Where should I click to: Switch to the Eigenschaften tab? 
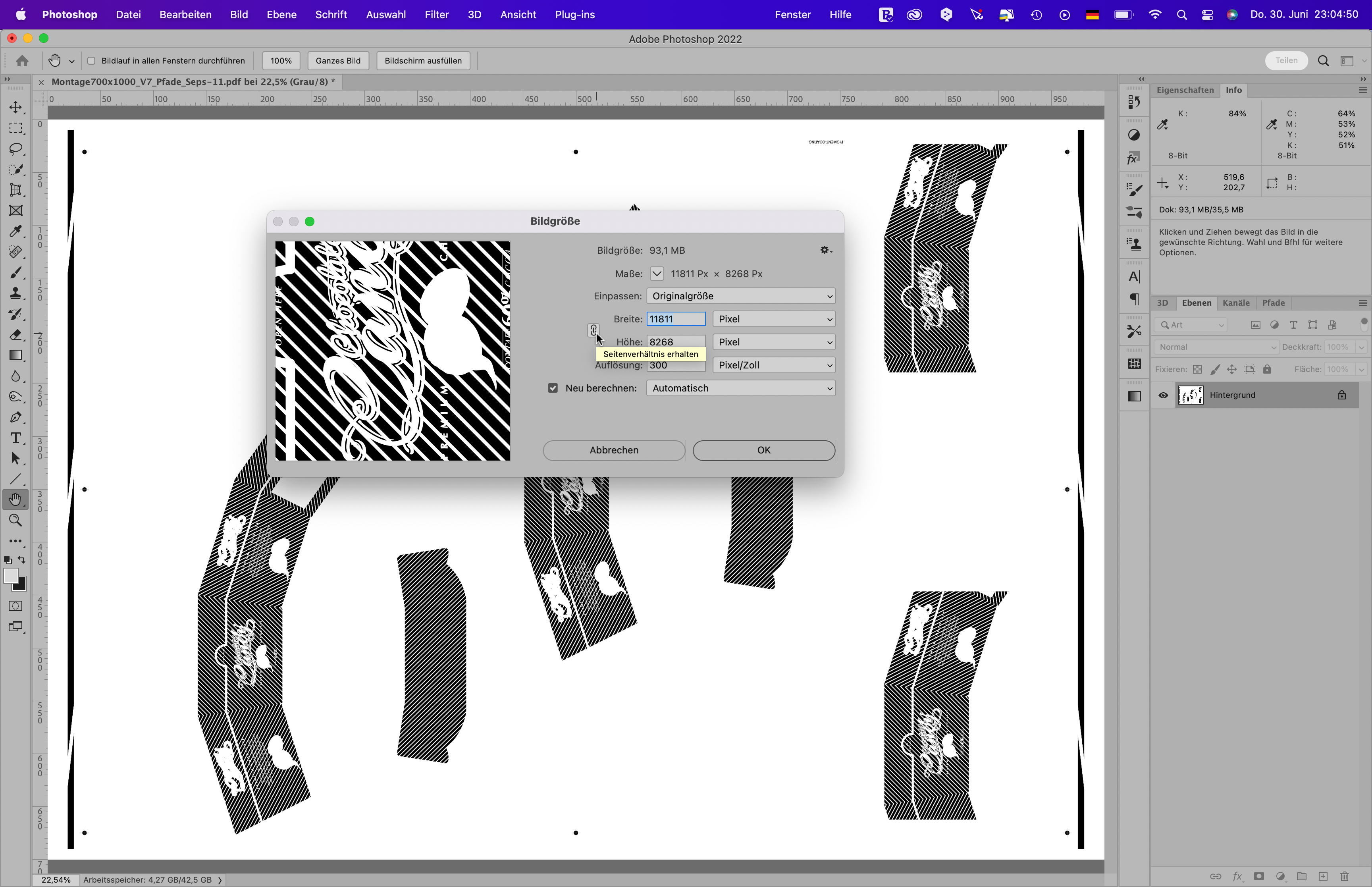tap(1185, 91)
